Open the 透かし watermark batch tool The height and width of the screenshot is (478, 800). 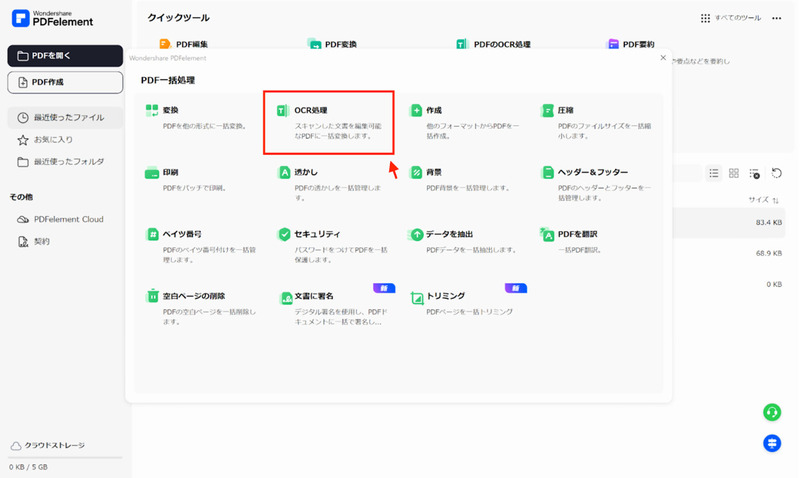[330, 184]
